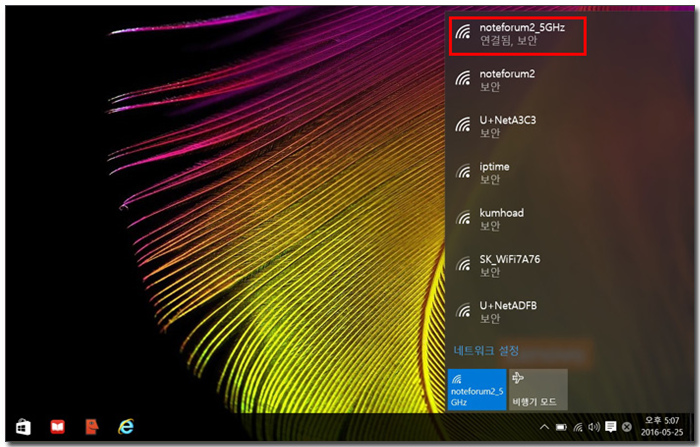Image resolution: width=700 pixels, height=447 pixels.
Task: Launch the red book app on taskbar
Action: tap(58, 427)
